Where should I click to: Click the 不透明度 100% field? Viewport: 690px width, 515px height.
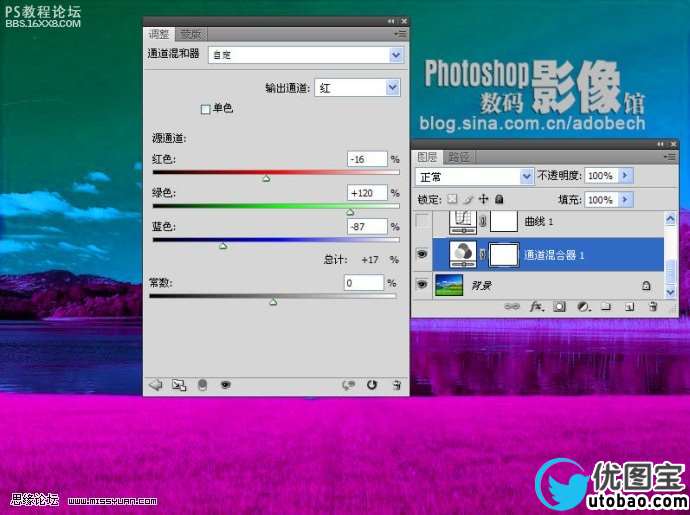[602, 176]
